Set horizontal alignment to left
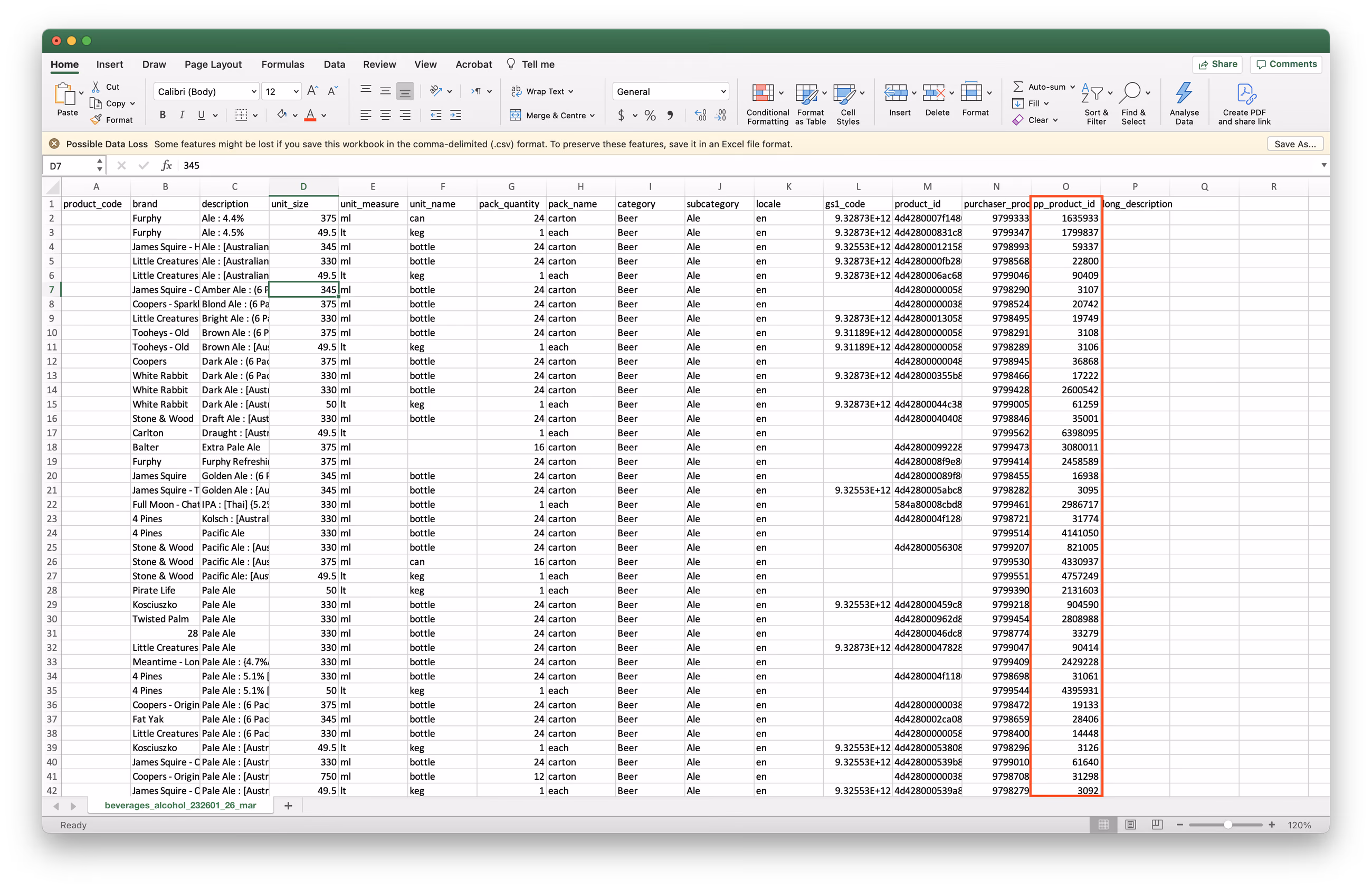The image size is (1372, 889). [366, 115]
